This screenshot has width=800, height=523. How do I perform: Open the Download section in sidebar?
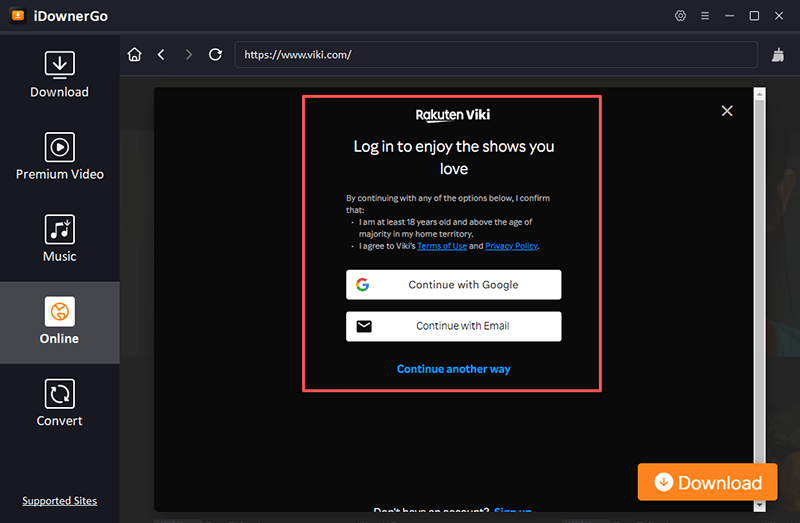click(x=59, y=74)
